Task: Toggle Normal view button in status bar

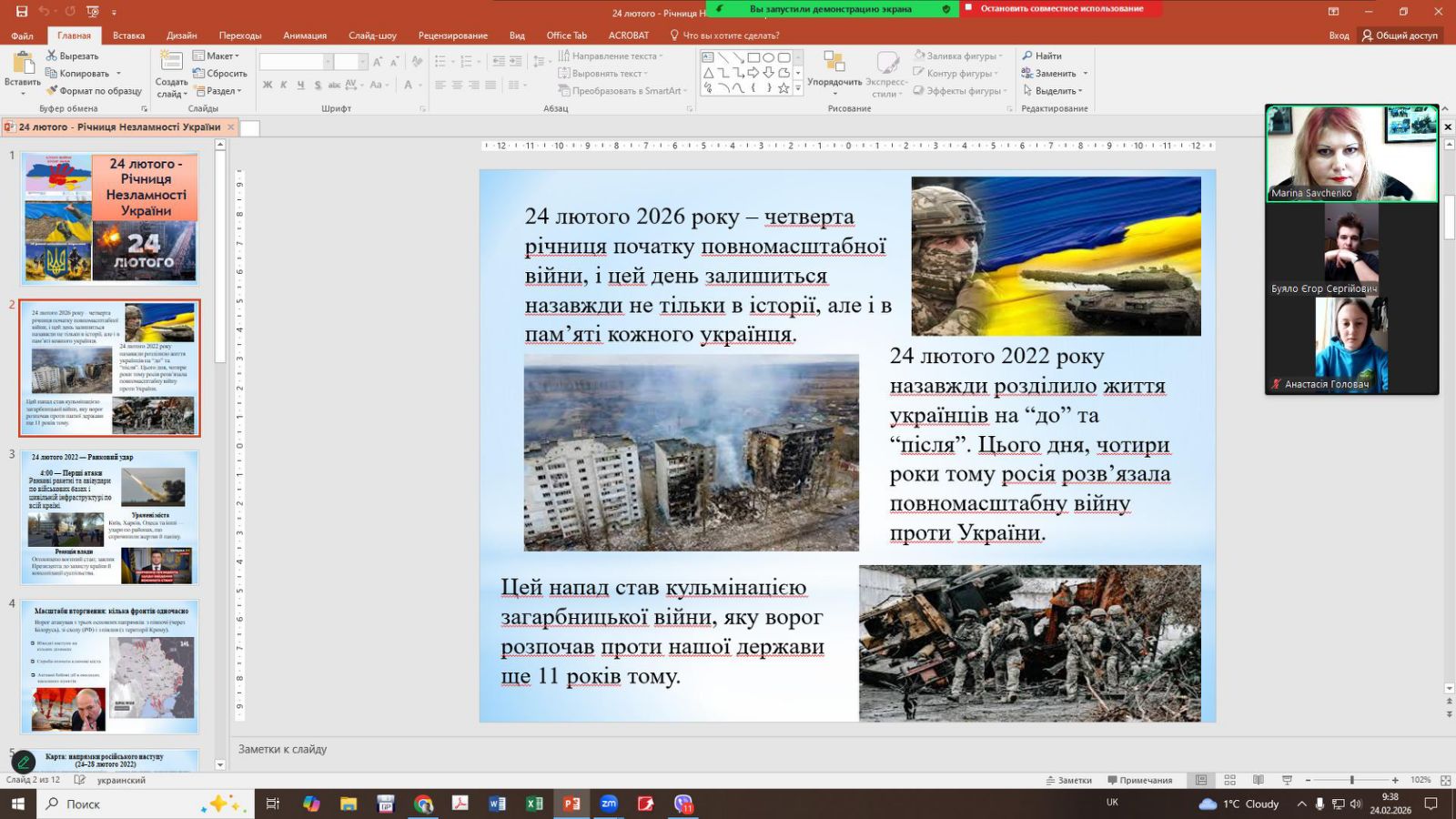Action: (x=1201, y=780)
